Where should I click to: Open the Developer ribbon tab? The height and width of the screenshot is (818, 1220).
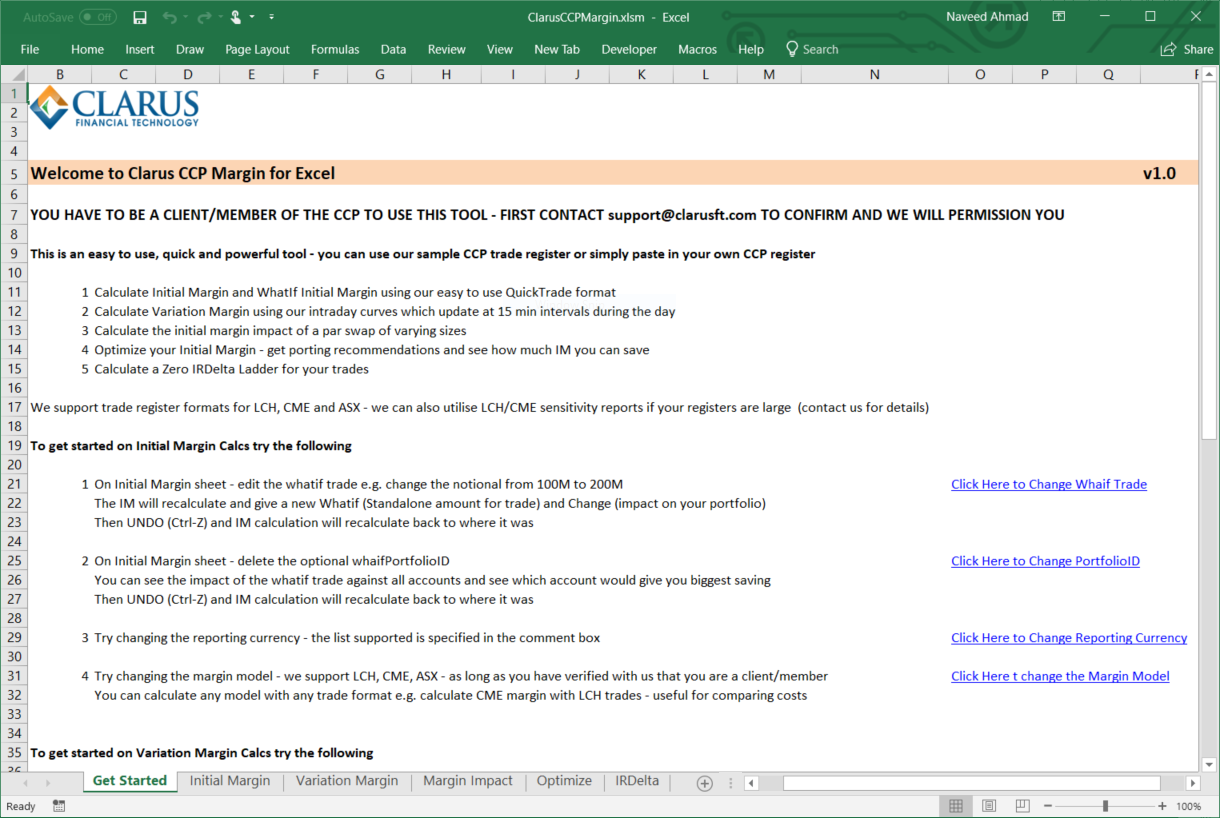coord(629,49)
